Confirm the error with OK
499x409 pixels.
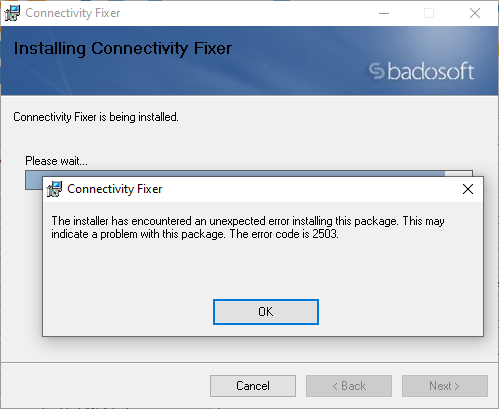266,312
